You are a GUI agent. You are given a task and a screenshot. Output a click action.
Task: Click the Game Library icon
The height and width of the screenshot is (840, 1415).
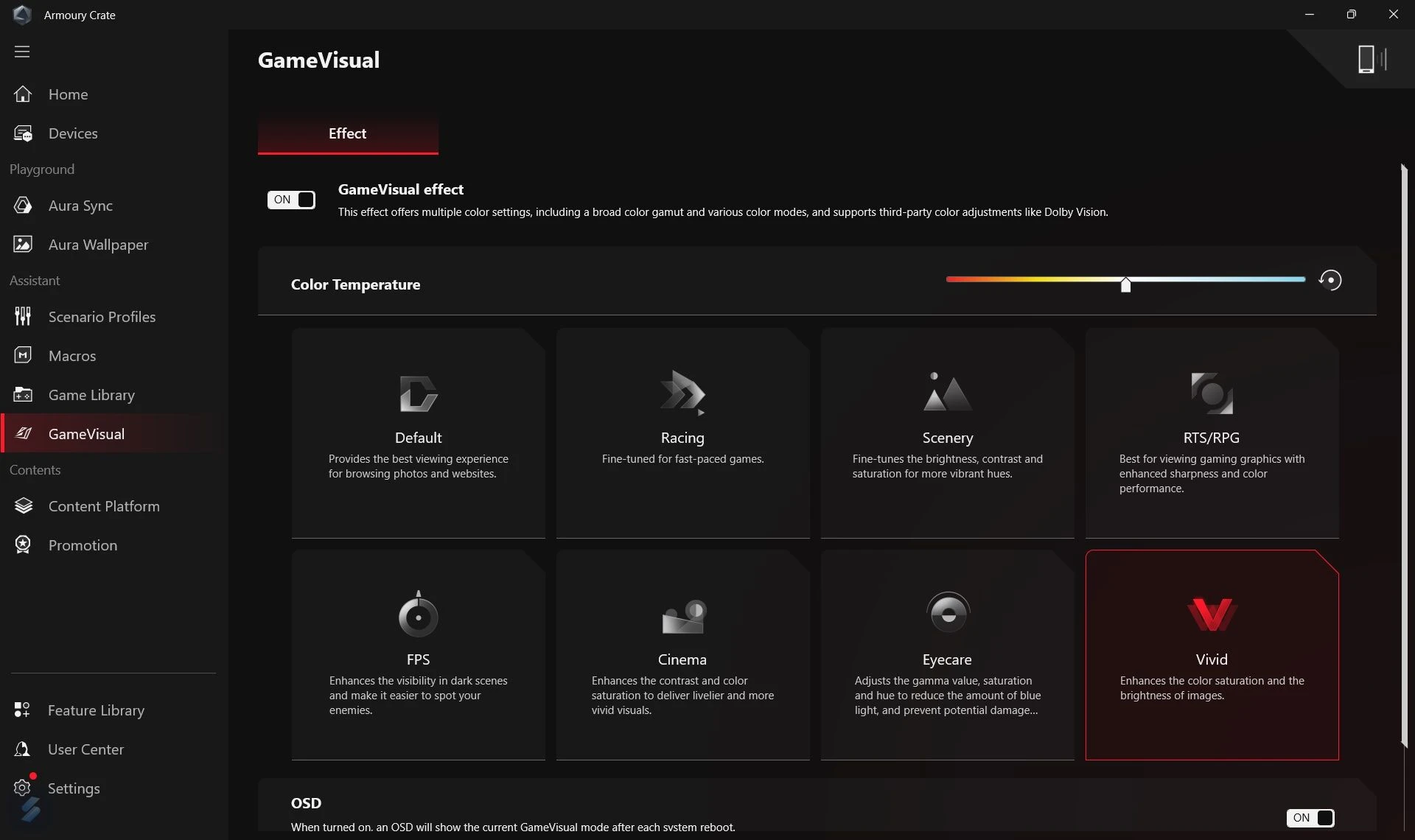tap(23, 395)
